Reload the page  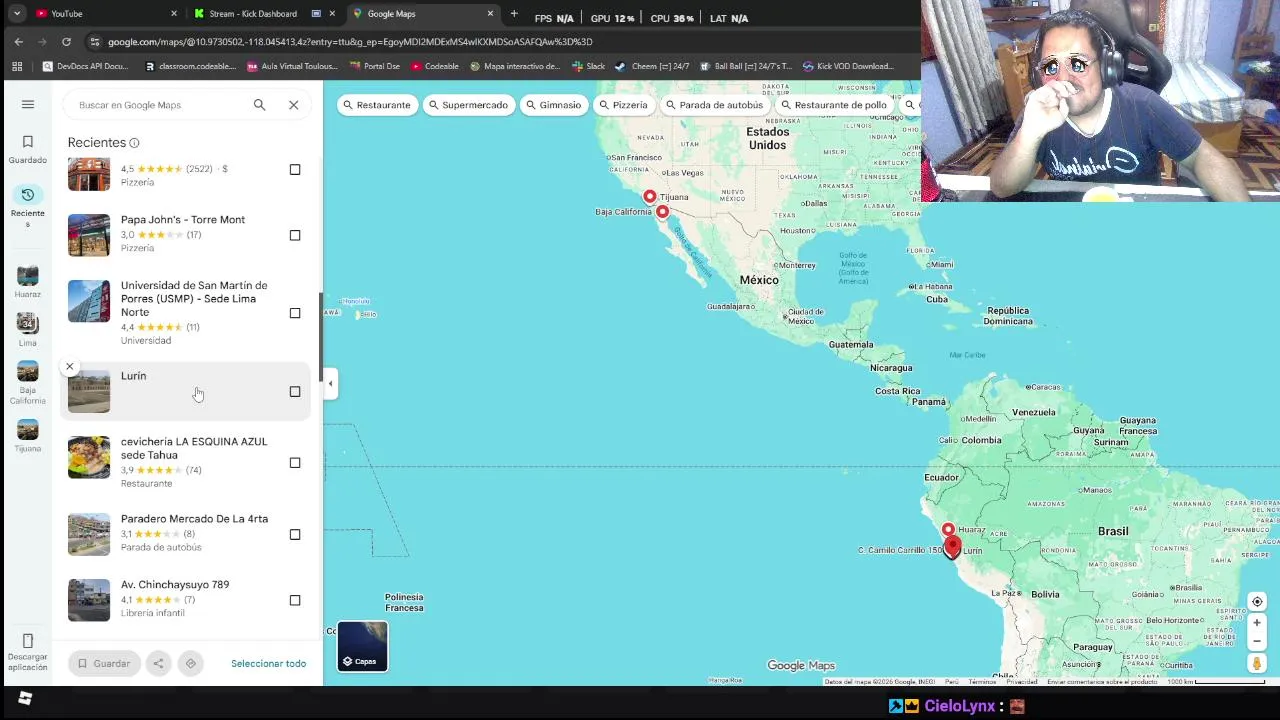[x=66, y=41]
